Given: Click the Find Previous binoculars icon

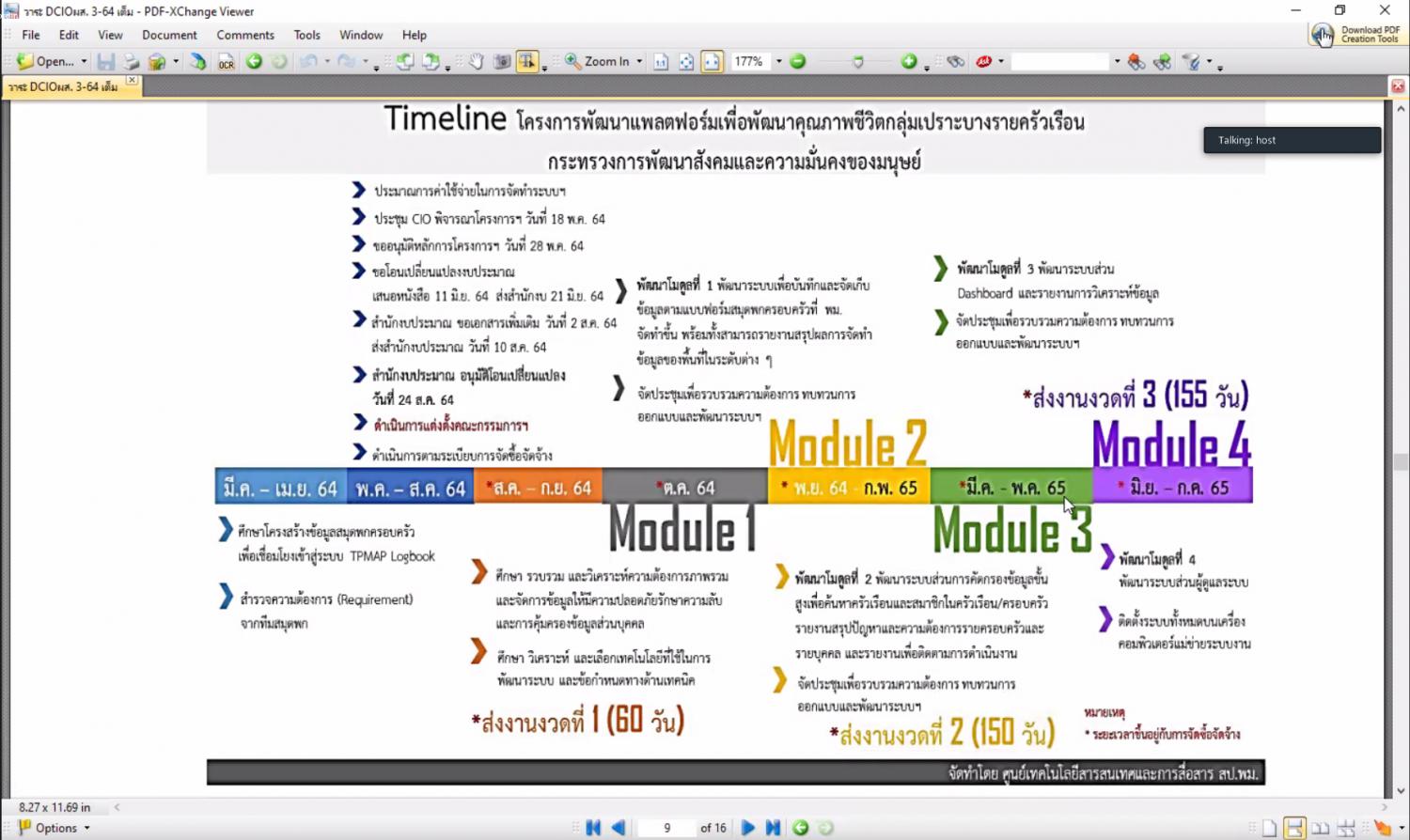Looking at the screenshot, I should (1136, 61).
